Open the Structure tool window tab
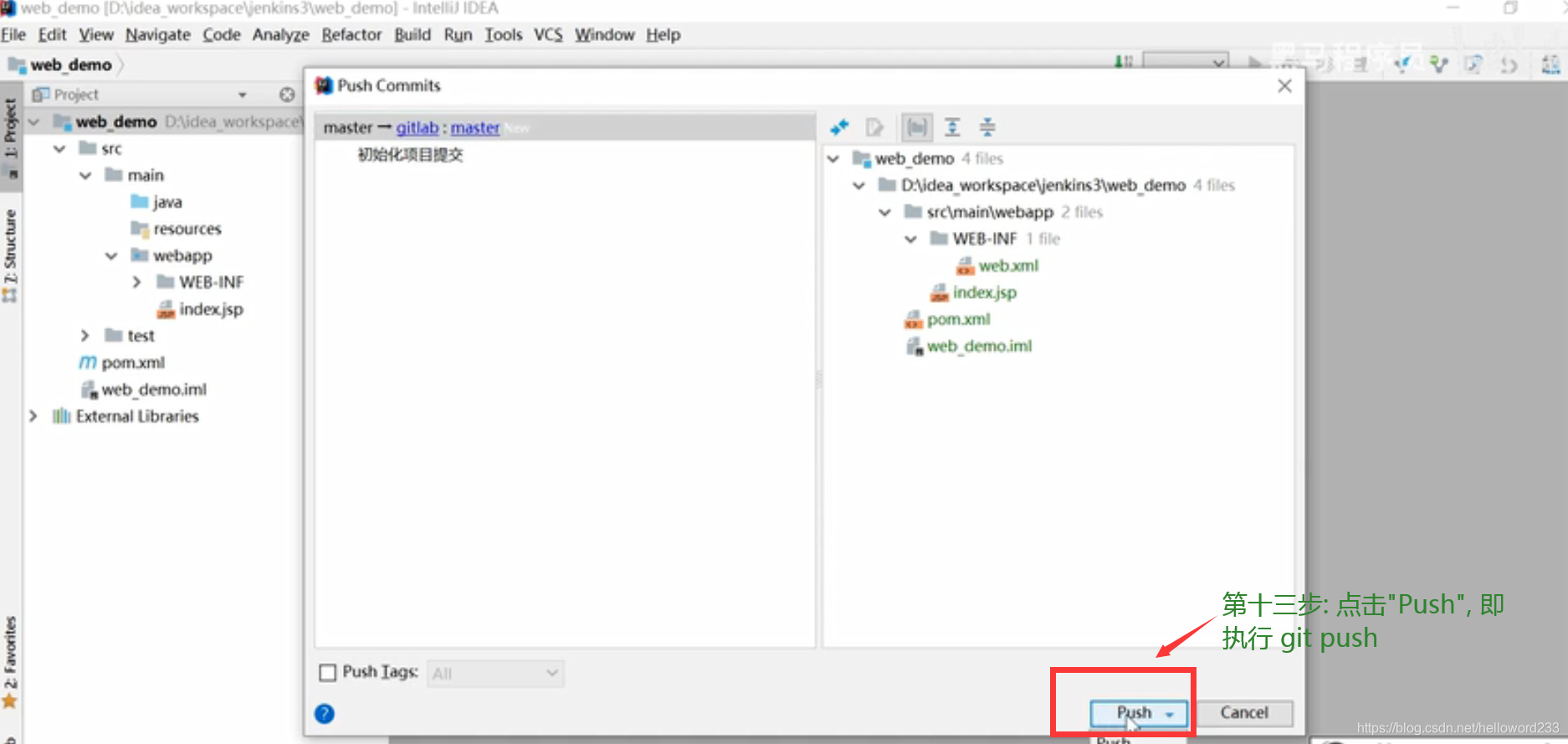 [10, 255]
